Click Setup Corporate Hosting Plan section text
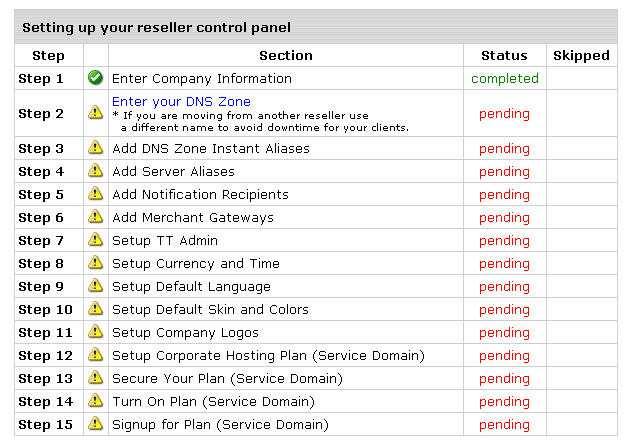 [268, 356]
